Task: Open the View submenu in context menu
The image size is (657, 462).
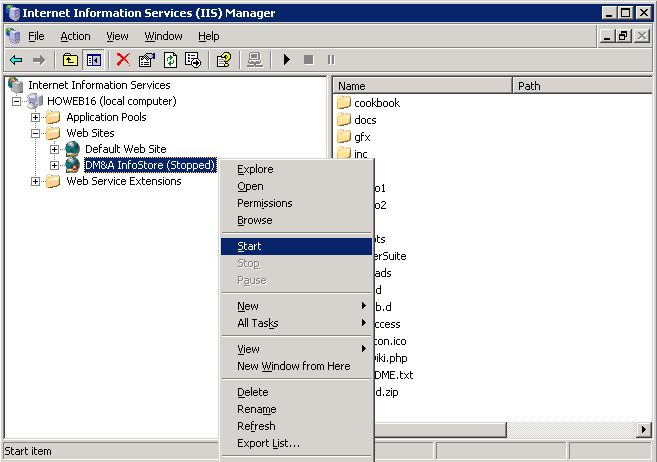Action: (x=296, y=349)
